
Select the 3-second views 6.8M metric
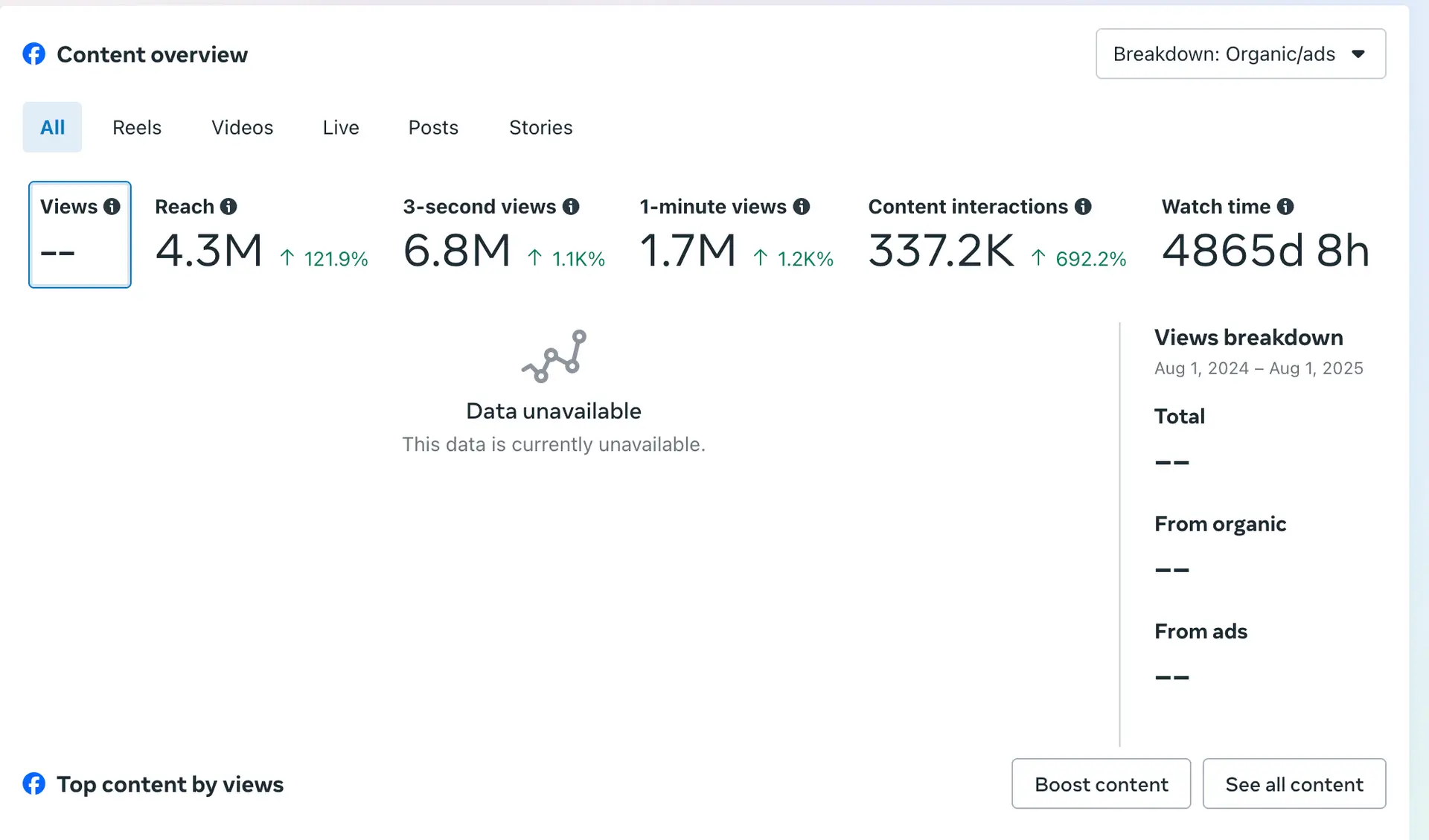point(504,234)
